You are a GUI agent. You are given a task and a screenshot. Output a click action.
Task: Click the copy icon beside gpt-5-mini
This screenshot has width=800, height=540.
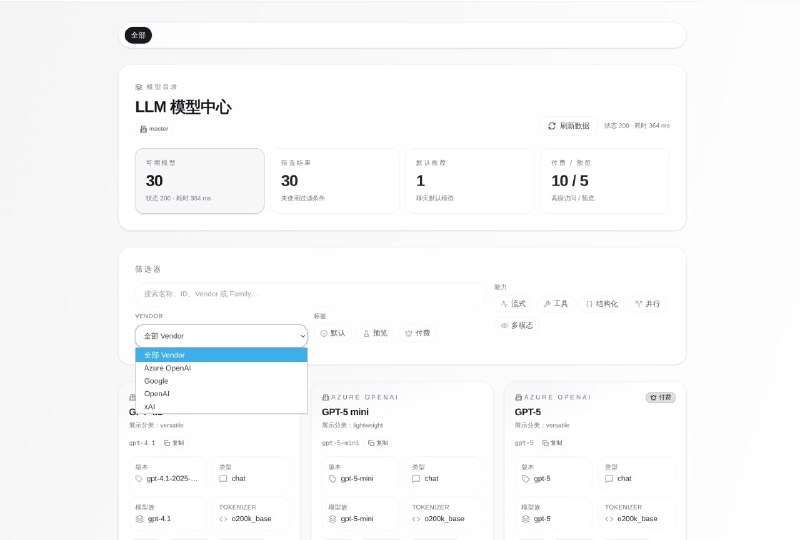(371, 442)
